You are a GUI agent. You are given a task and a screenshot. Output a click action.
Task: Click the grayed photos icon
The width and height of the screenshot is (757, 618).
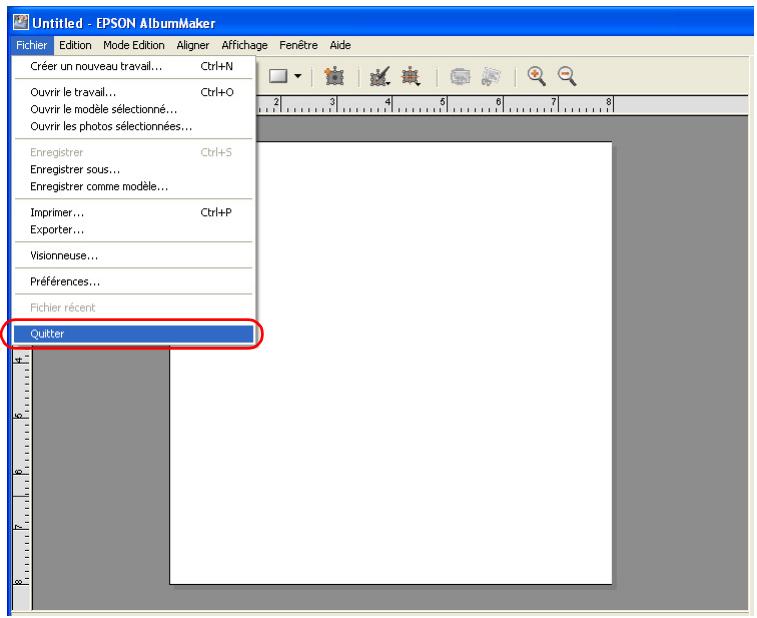click(491, 76)
